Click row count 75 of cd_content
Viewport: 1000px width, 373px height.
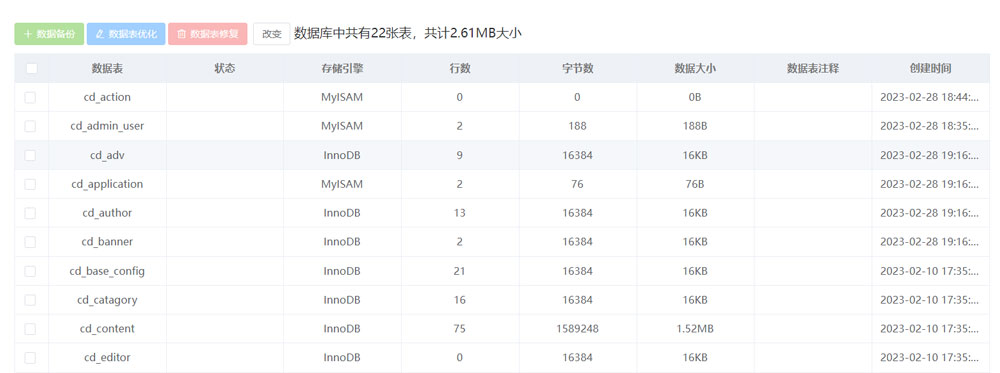(x=460, y=329)
